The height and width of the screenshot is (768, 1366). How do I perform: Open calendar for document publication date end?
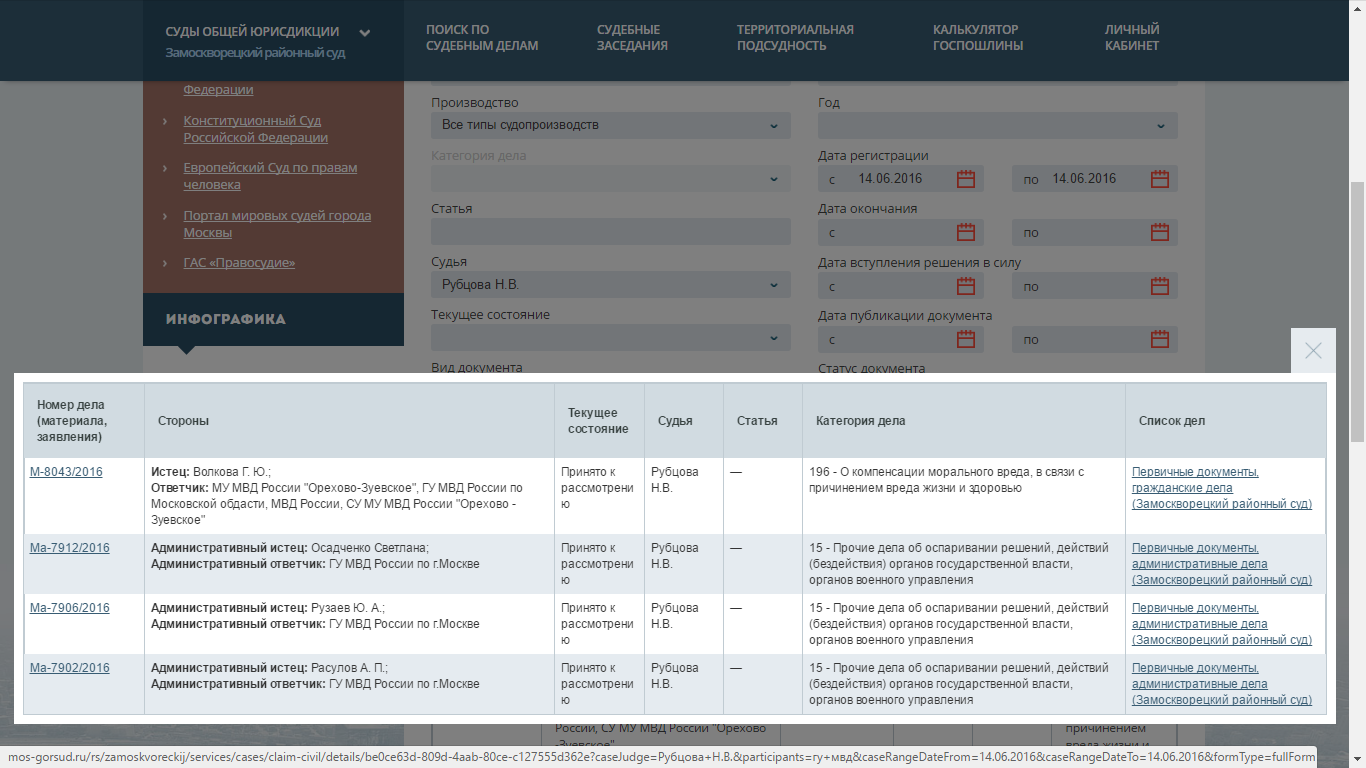click(x=1159, y=339)
